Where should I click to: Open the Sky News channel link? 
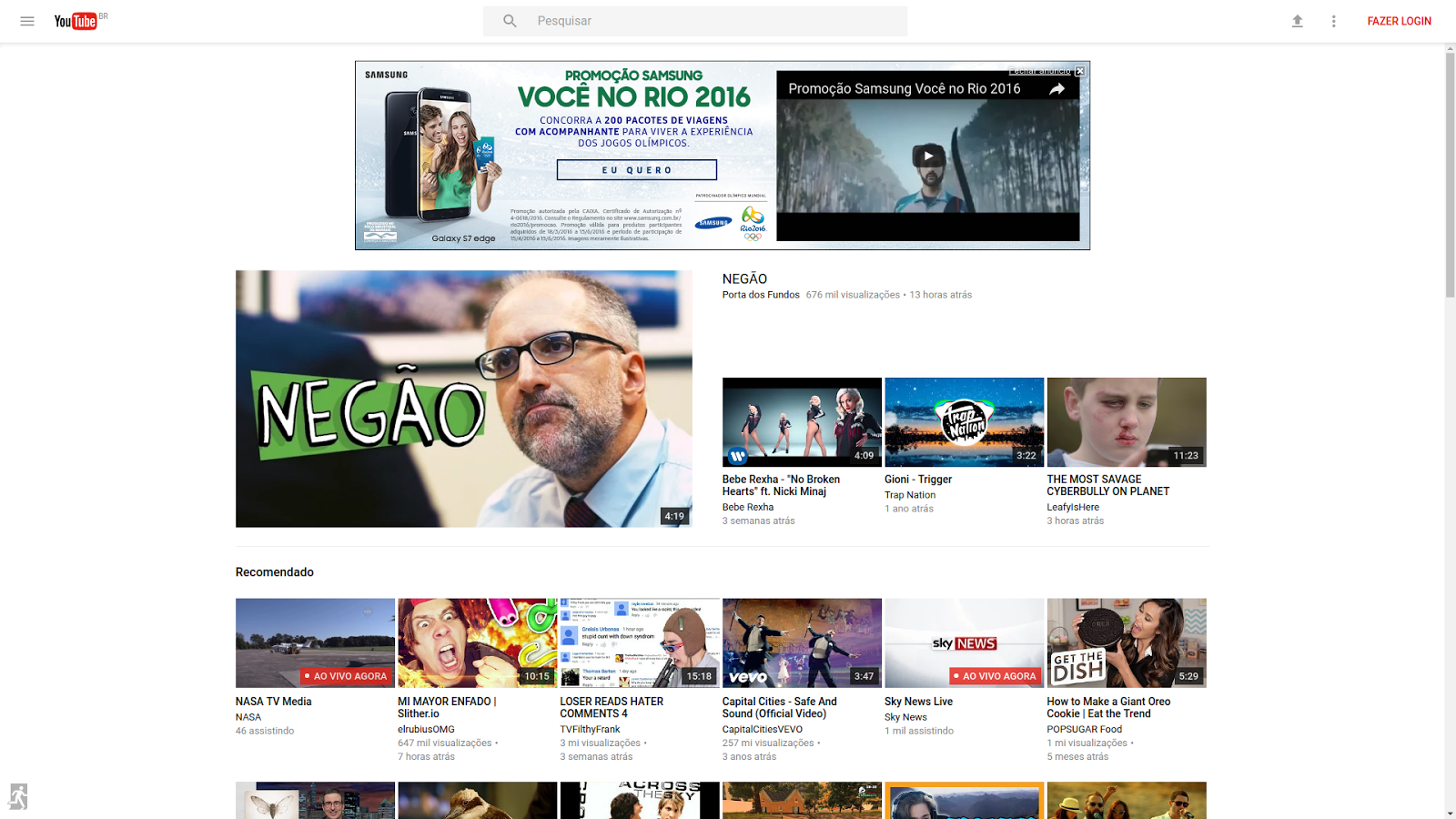coord(905,717)
